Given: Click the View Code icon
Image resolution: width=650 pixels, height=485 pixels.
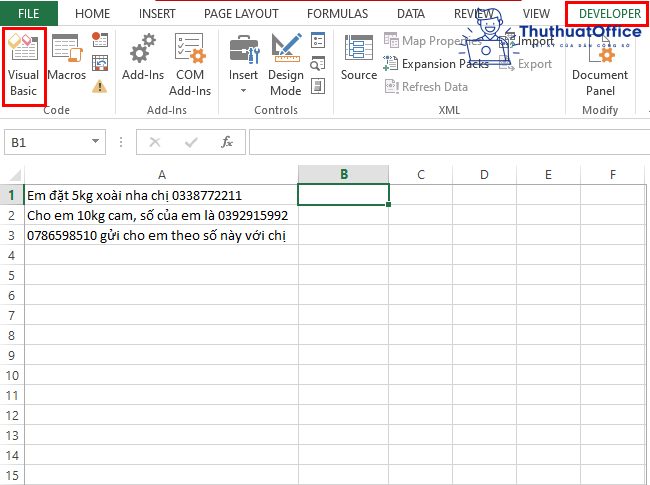Looking at the screenshot, I should [318, 63].
